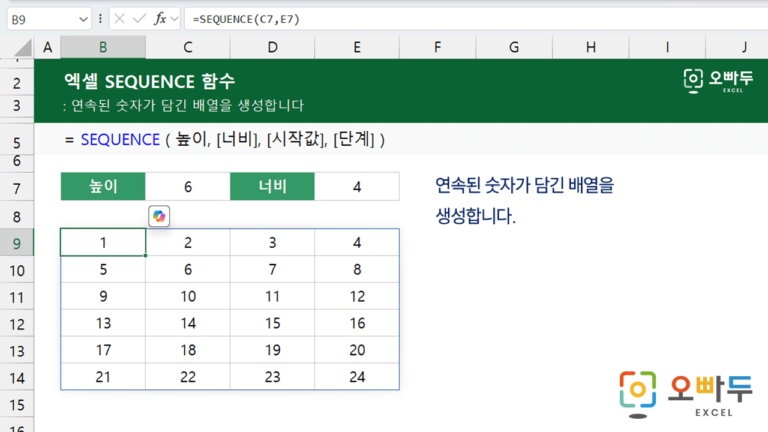This screenshot has height=432, width=768.
Task: Select column D header
Action: (x=272, y=48)
